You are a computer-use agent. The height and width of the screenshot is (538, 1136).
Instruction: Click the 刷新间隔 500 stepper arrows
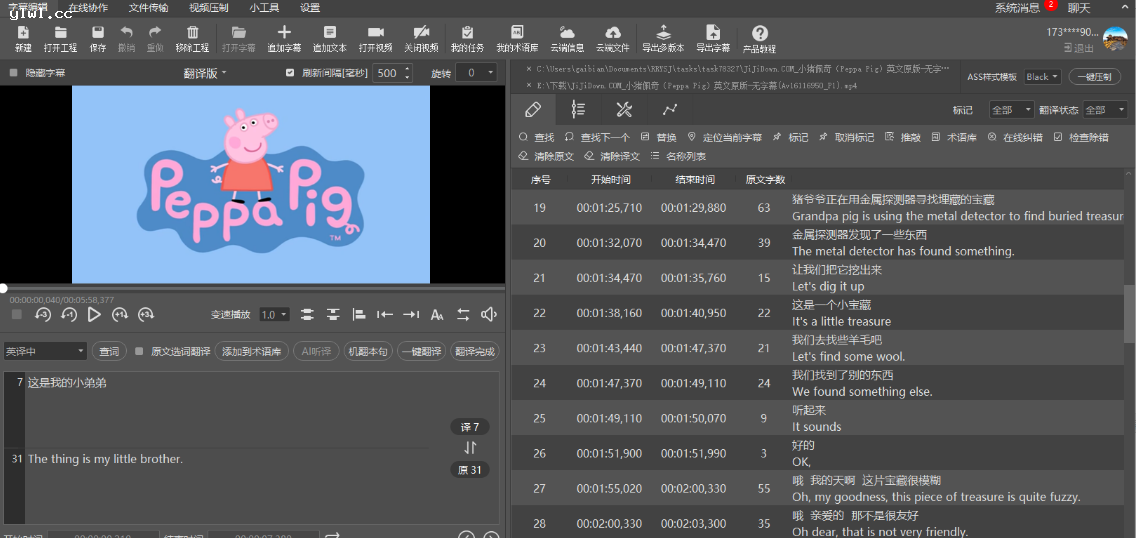pyautogui.click(x=407, y=73)
